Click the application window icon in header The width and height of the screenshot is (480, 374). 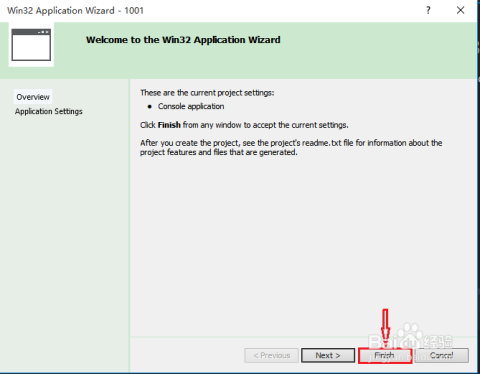[x=31, y=45]
